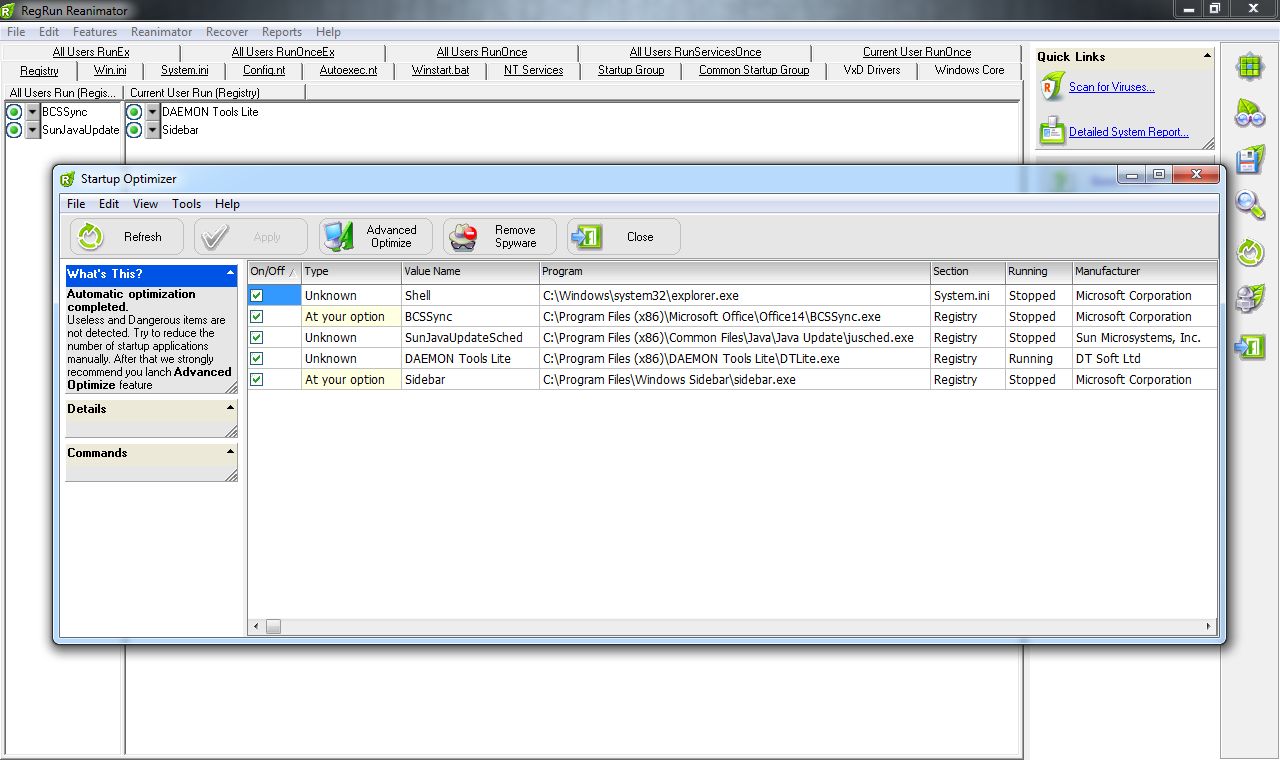Open File menu in Startup Optimizer

(x=76, y=204)
